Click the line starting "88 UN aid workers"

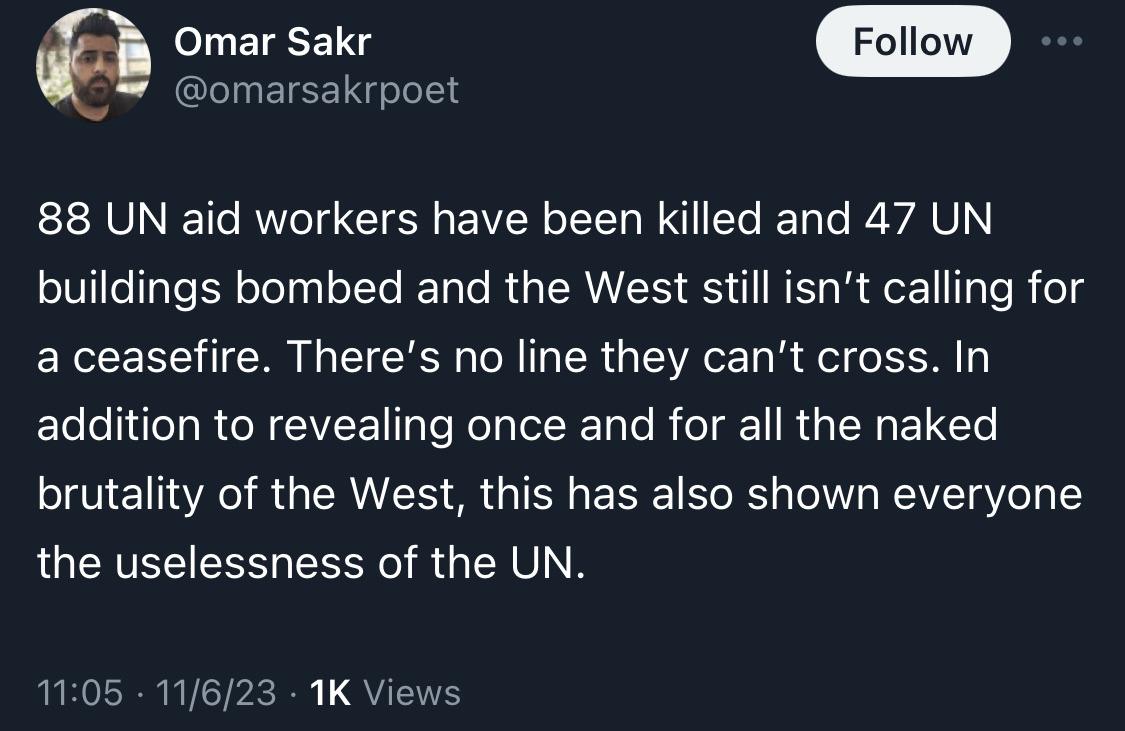pos(515,221)
